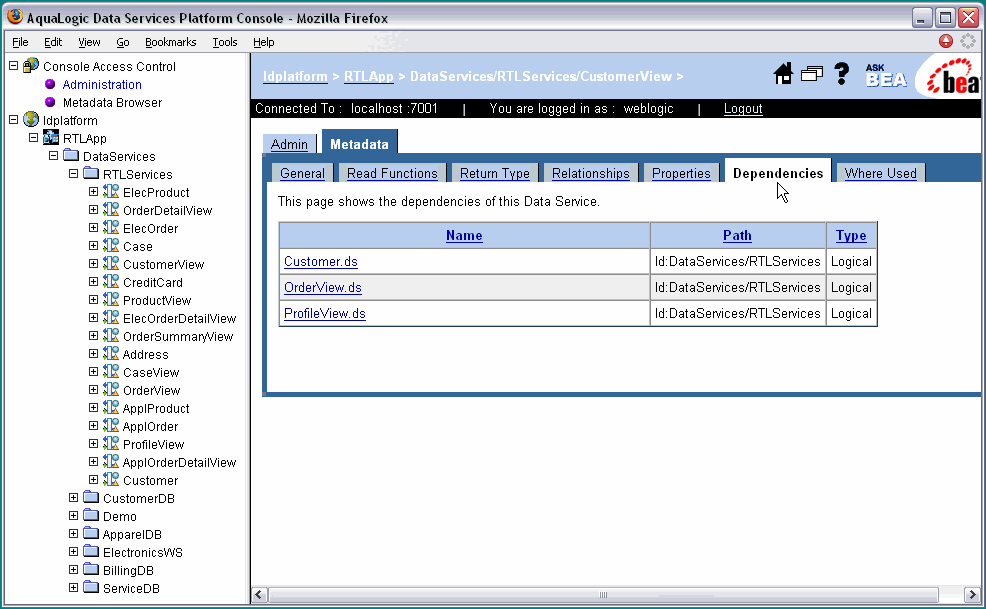The width and height of the screenshot is (986, 609).
Task: Select OrderSummaryView in the tree
Action: [178, 337]
